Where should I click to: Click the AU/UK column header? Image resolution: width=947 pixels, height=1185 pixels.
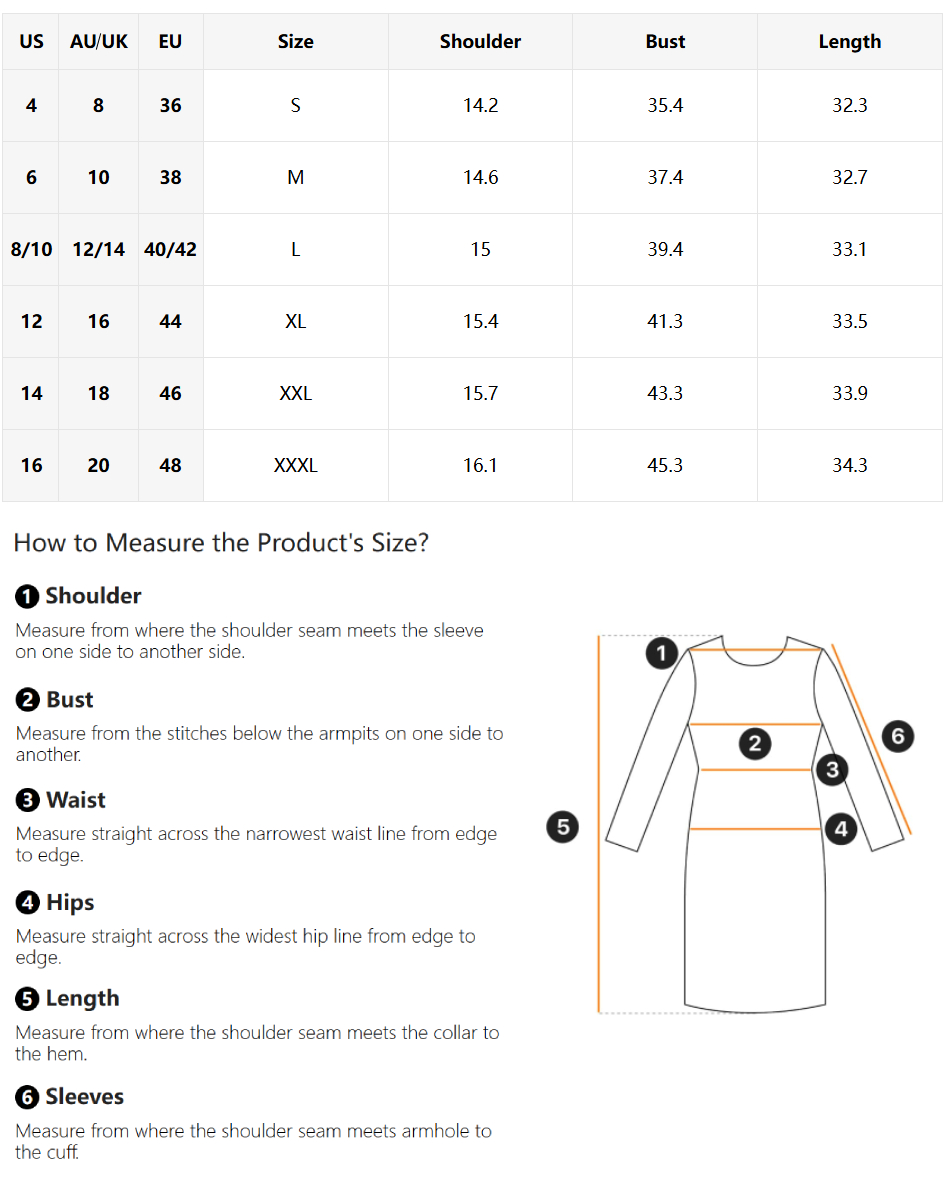(x=98, y=42)
